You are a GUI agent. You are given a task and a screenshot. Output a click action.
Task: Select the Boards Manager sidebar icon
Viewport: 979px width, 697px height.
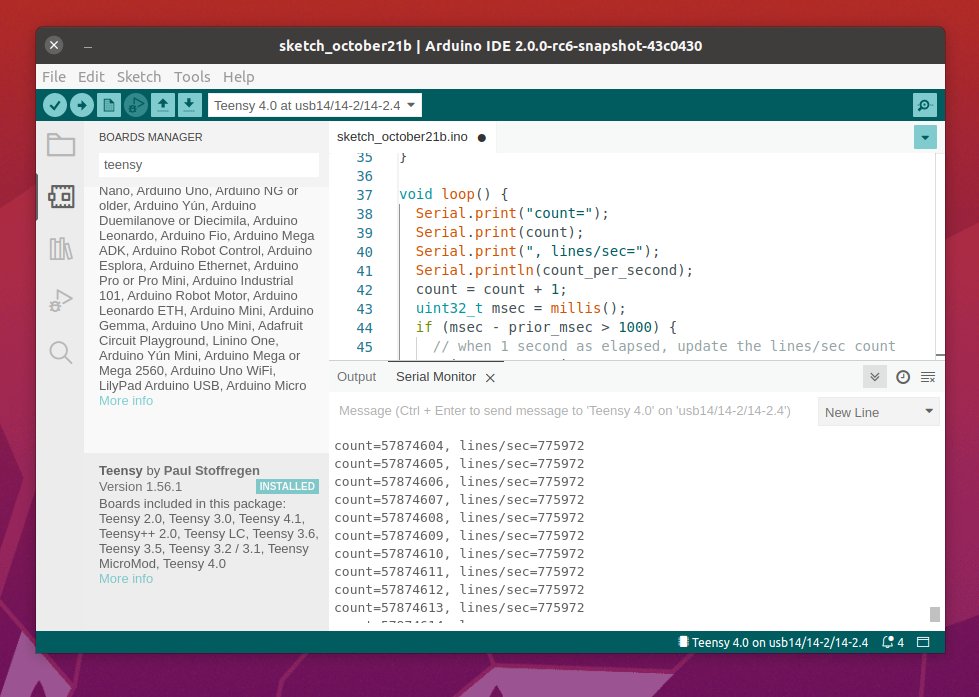[x=61, y=197]
